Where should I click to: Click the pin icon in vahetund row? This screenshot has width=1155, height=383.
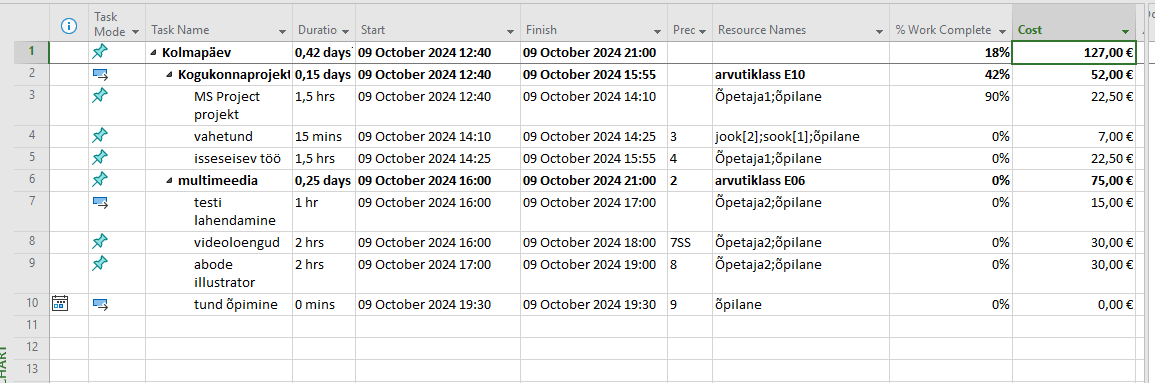click(100, 136)
